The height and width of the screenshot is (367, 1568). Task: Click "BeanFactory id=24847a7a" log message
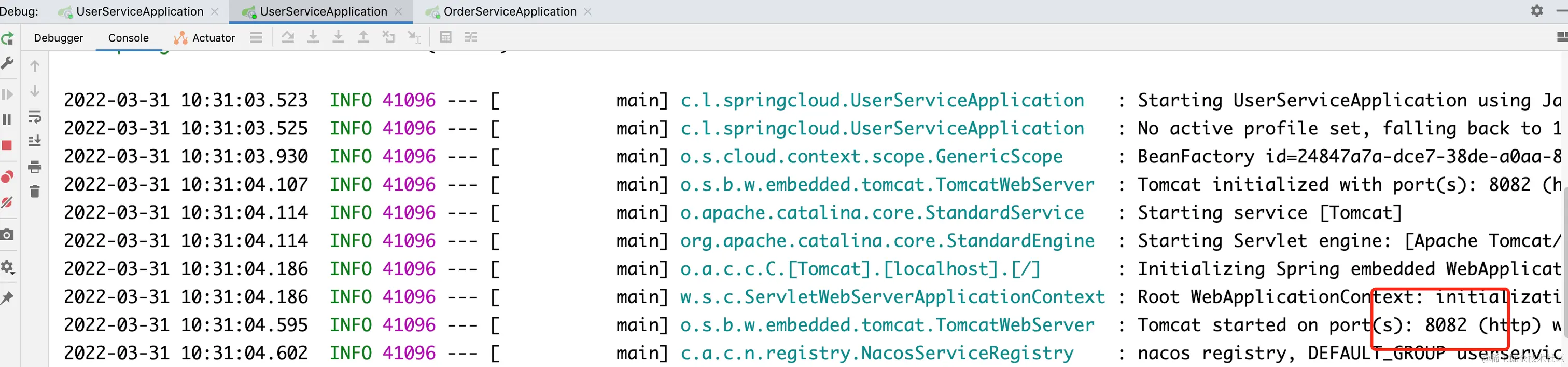1350,157
